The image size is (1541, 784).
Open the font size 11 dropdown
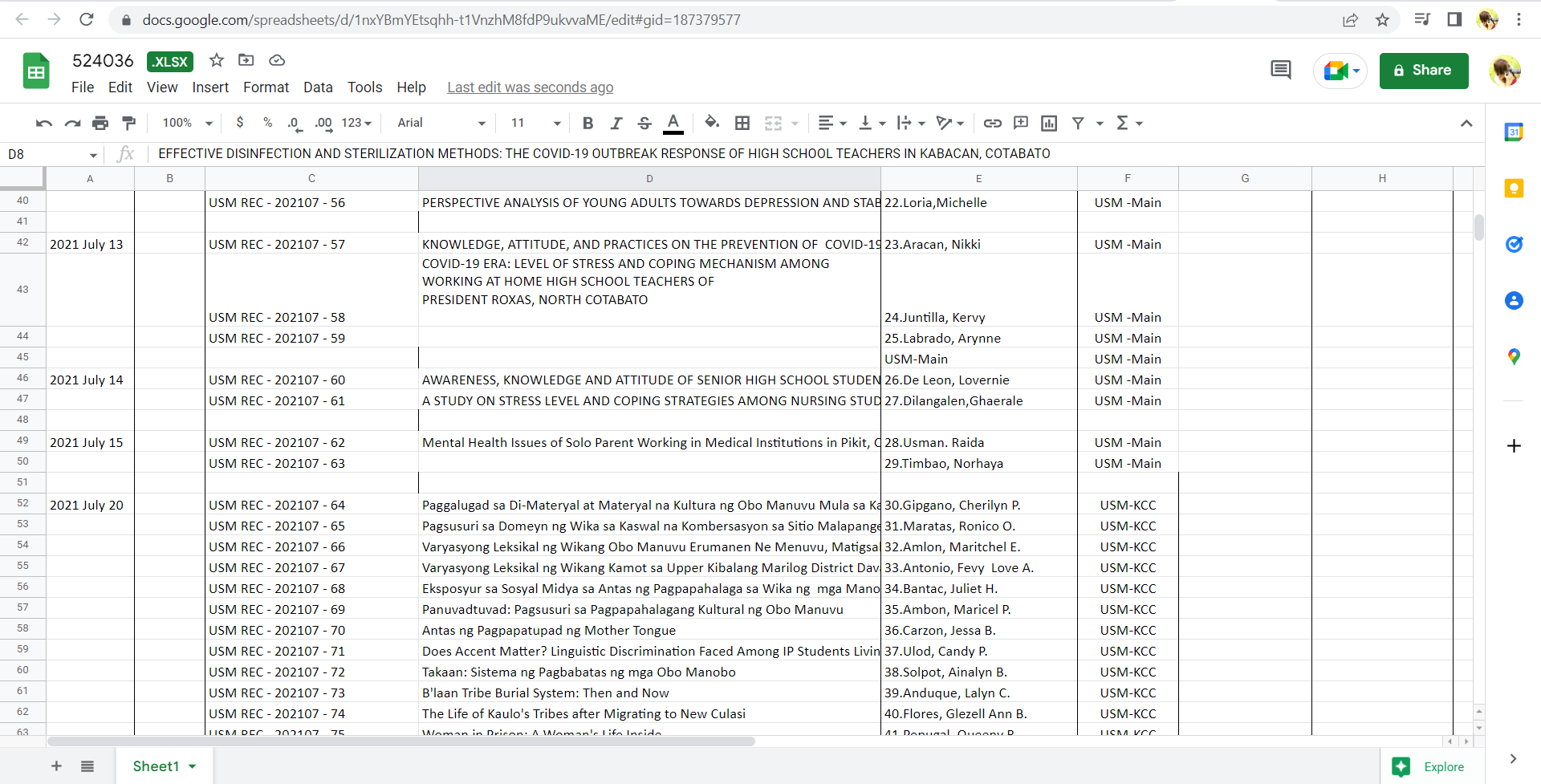535,123
